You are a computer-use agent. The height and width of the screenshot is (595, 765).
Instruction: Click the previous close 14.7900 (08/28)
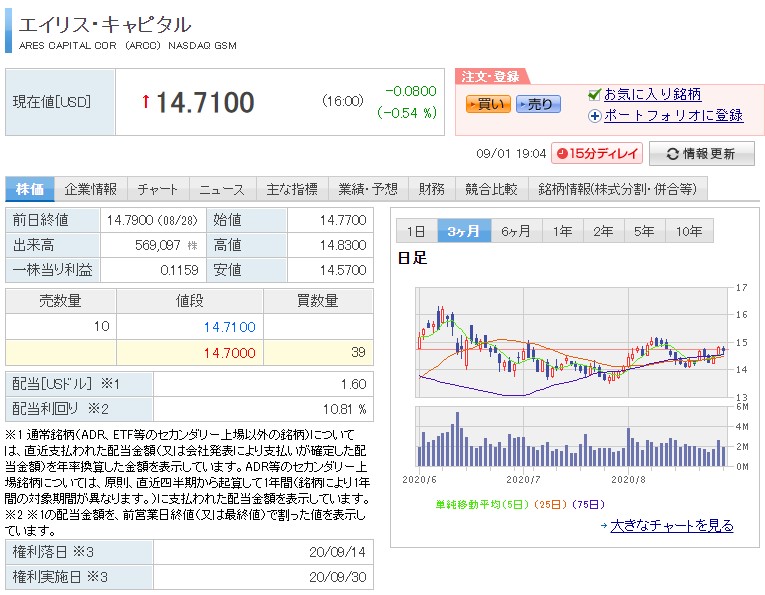coord(152,220)
